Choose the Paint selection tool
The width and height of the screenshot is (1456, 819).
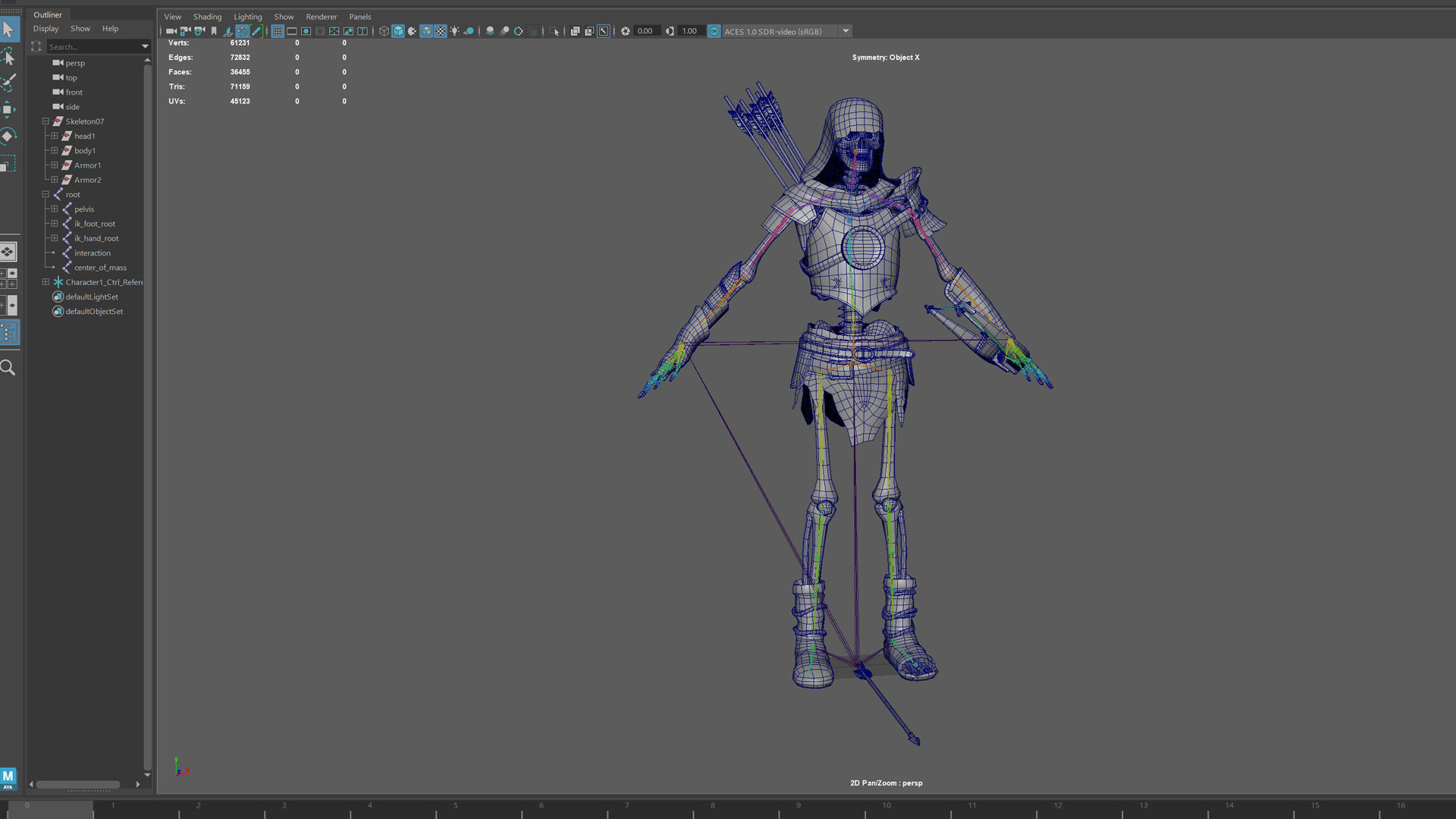8,83
